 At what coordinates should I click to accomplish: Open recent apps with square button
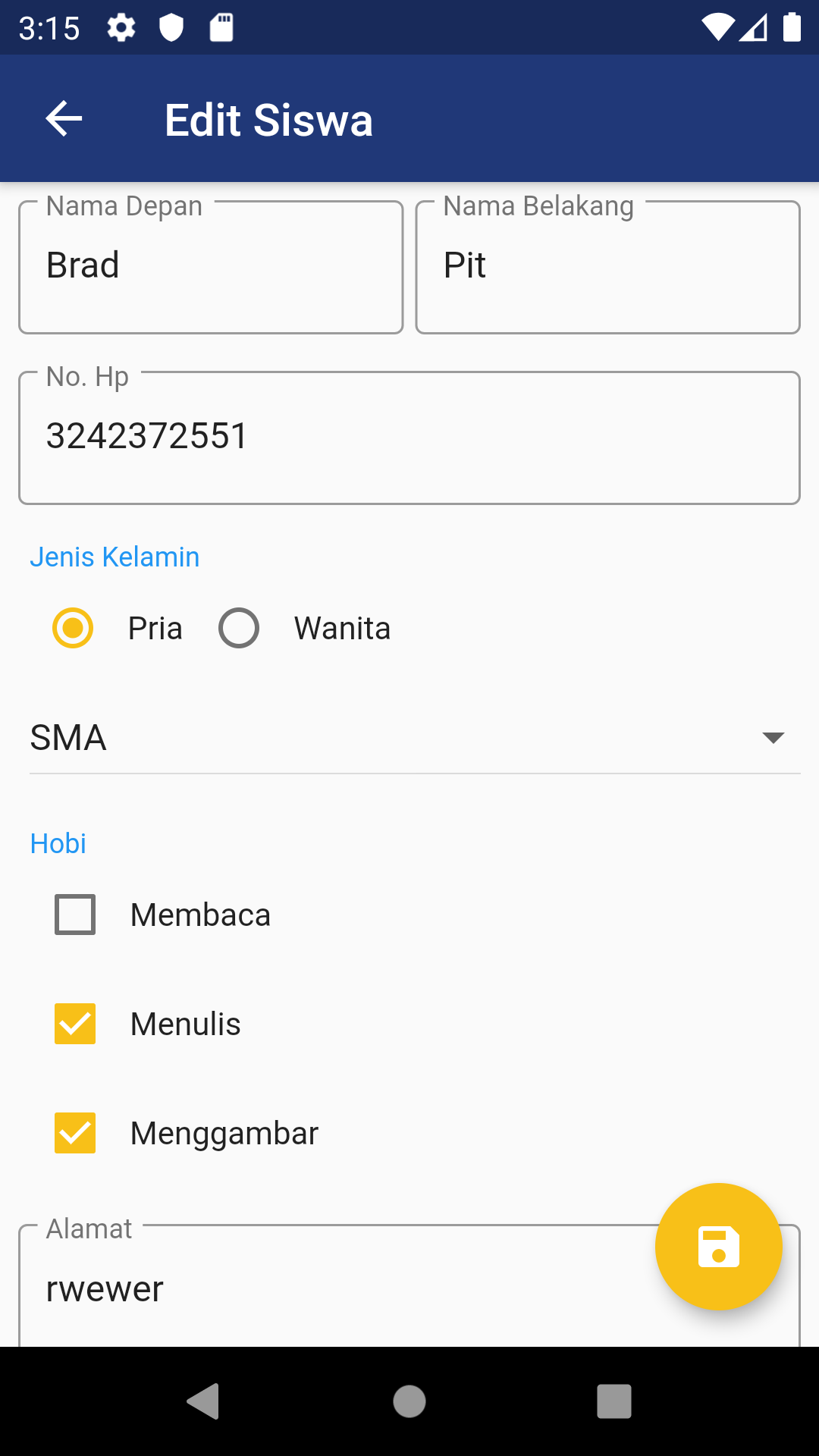613,1401
